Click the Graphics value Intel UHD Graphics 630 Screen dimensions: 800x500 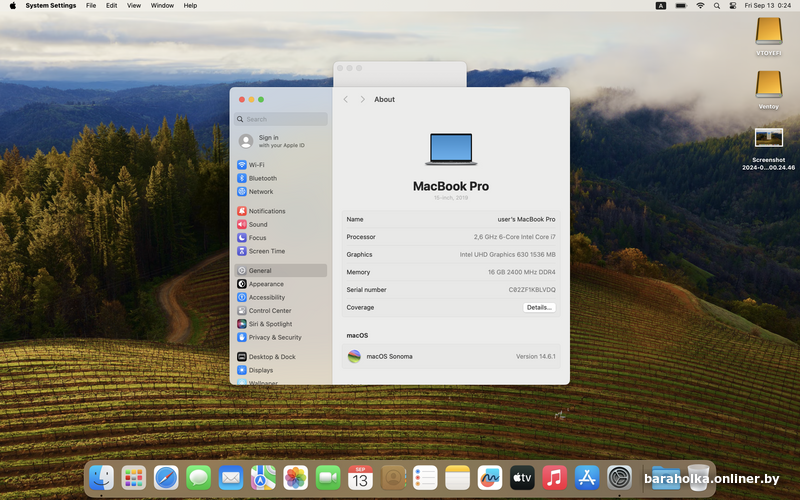coord(507,254)
